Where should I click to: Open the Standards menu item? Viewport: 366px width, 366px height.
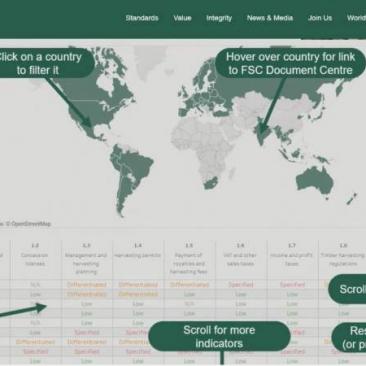point(142,18)
